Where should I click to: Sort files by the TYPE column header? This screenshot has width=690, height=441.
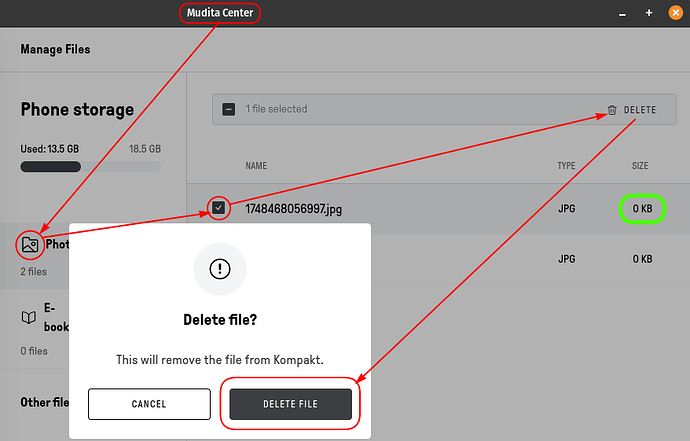(x=568, y=165)
